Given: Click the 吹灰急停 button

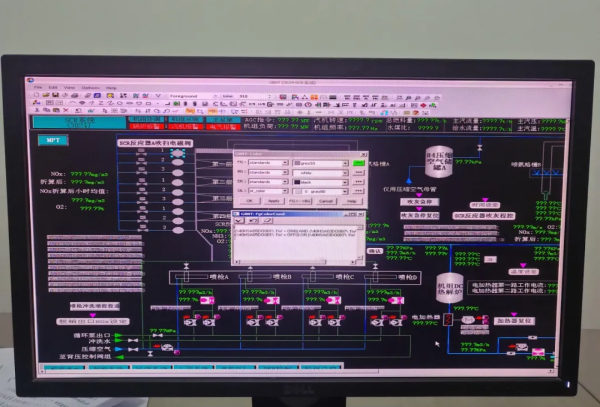Looking at the screenshot, I should [419, 200].
